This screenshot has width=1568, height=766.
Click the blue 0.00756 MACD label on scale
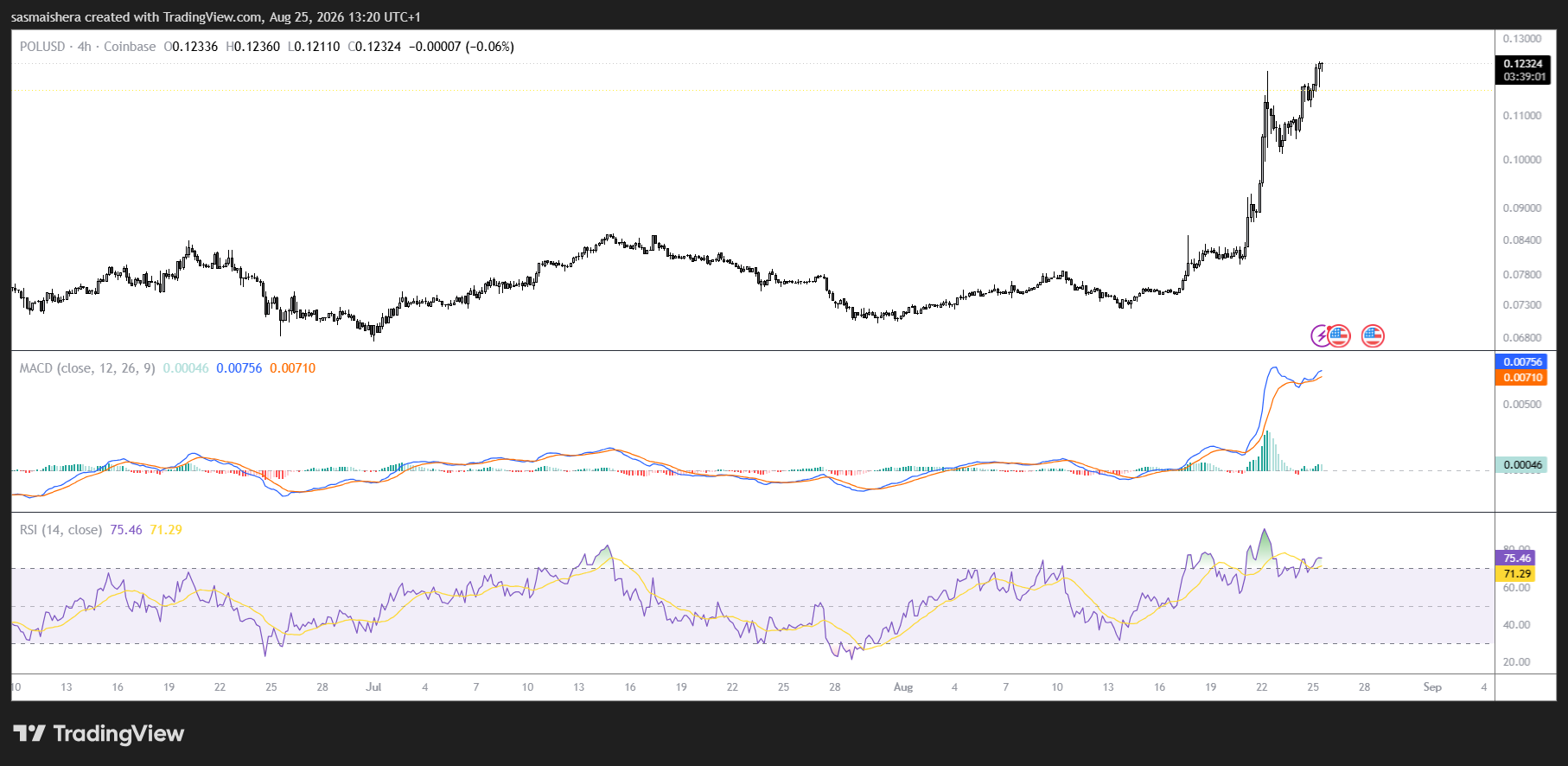click(x=1521, y=362)
